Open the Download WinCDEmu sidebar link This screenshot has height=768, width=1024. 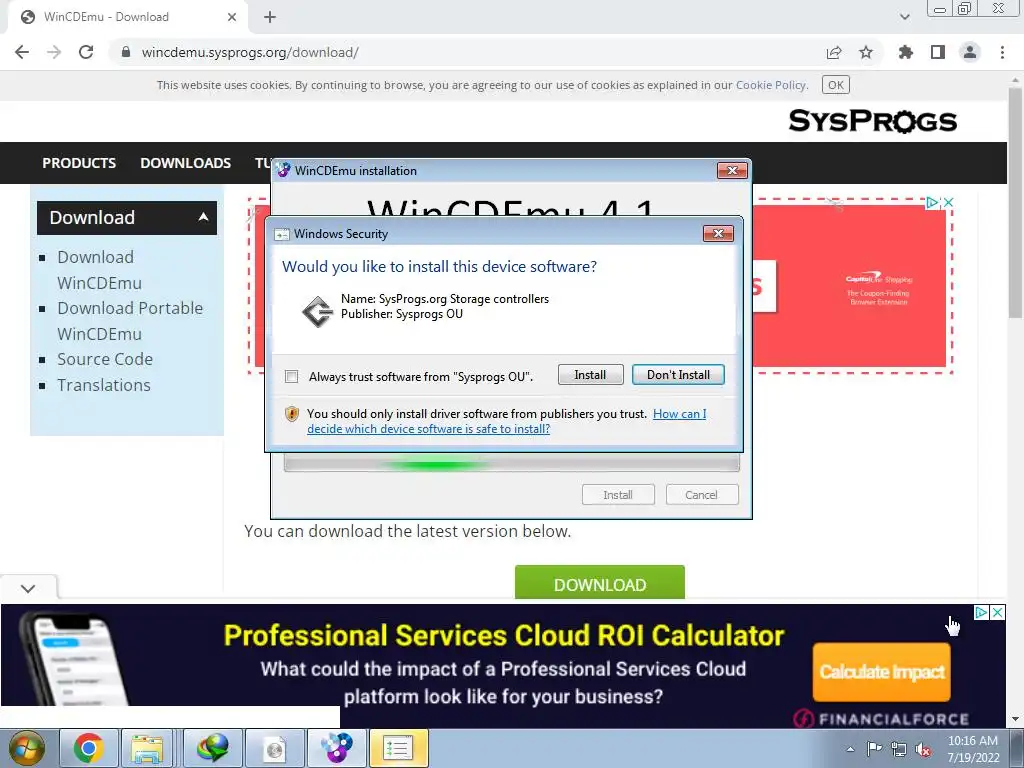[x=99, y=270]
